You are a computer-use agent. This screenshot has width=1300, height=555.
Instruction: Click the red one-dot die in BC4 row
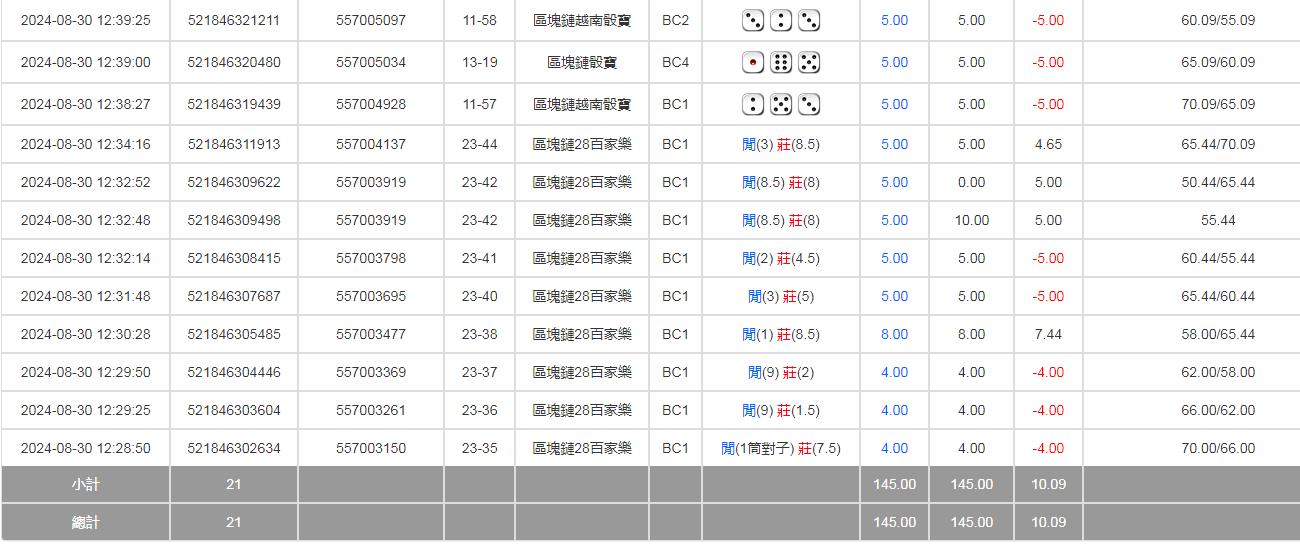pos(753,62)
